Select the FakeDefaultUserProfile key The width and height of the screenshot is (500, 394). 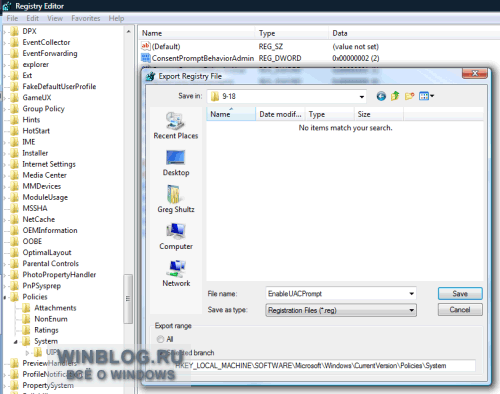(59, 87)
